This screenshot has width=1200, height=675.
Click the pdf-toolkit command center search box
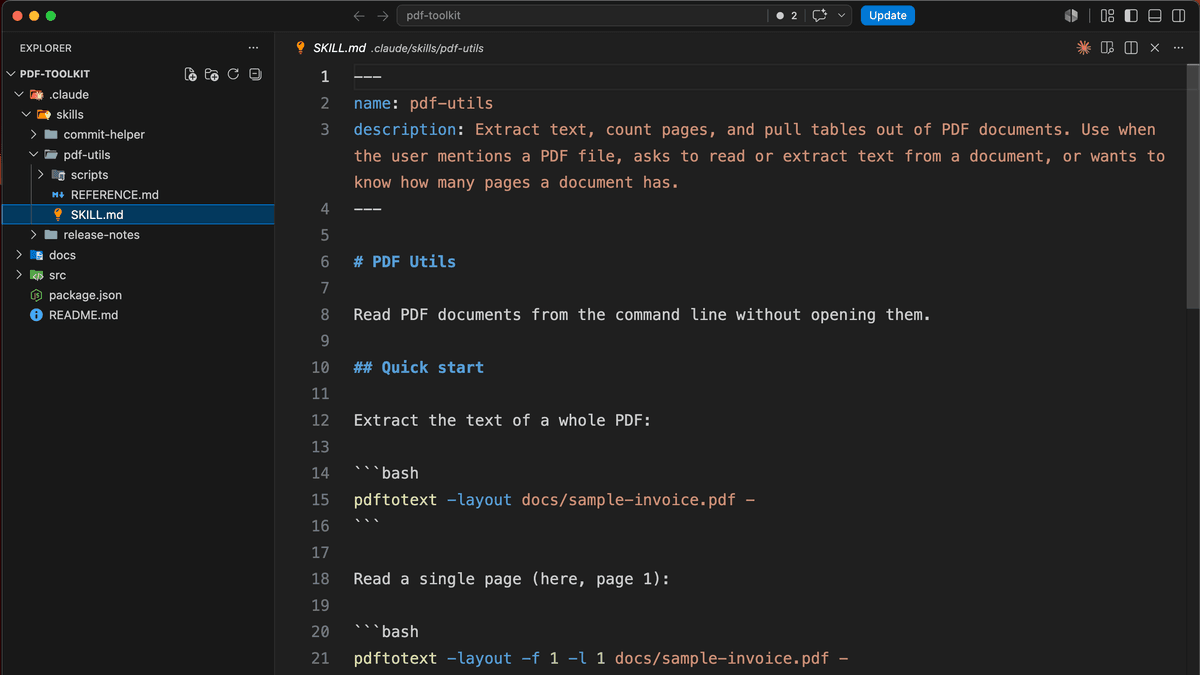click(583, 15)
